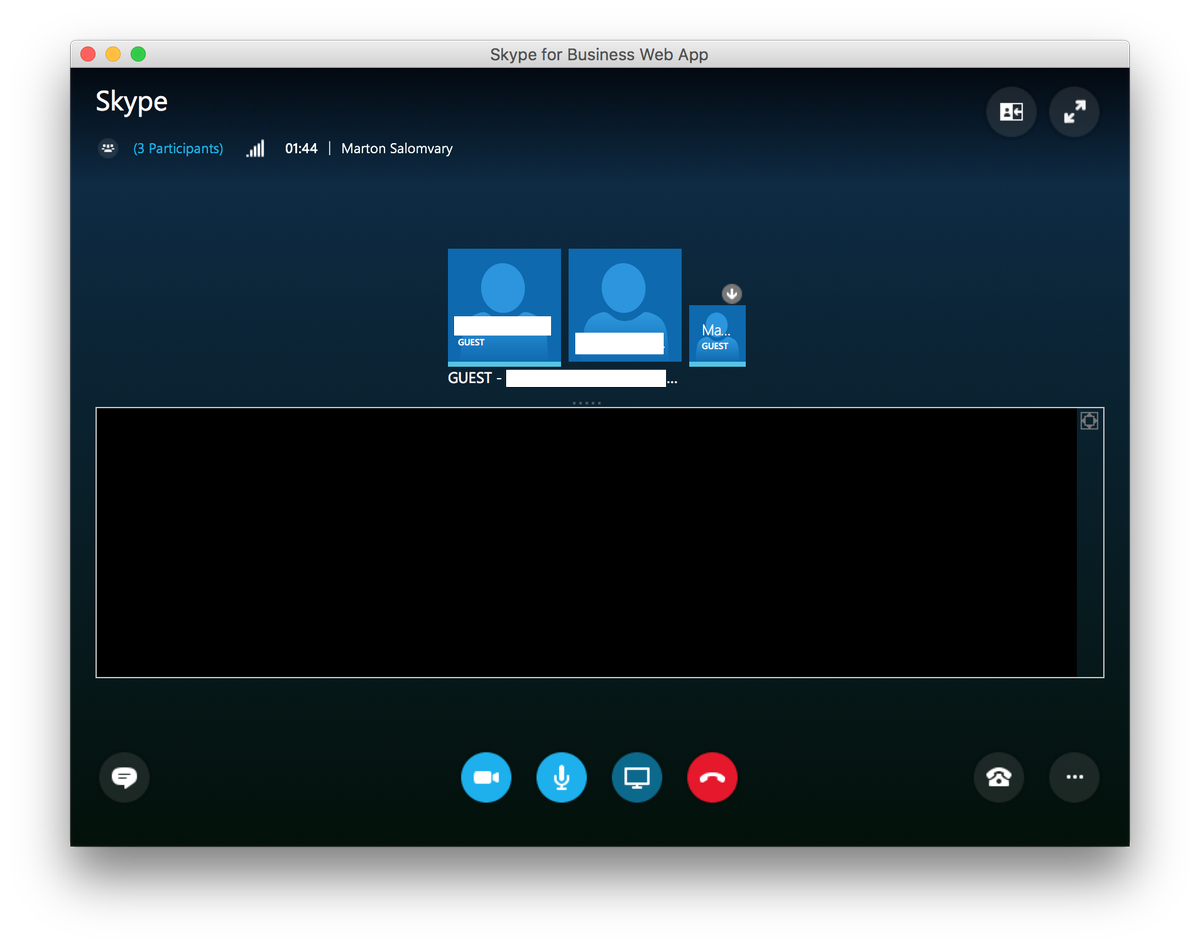
Task: Open the screen sharing present button
Action: tap(637, 777)
